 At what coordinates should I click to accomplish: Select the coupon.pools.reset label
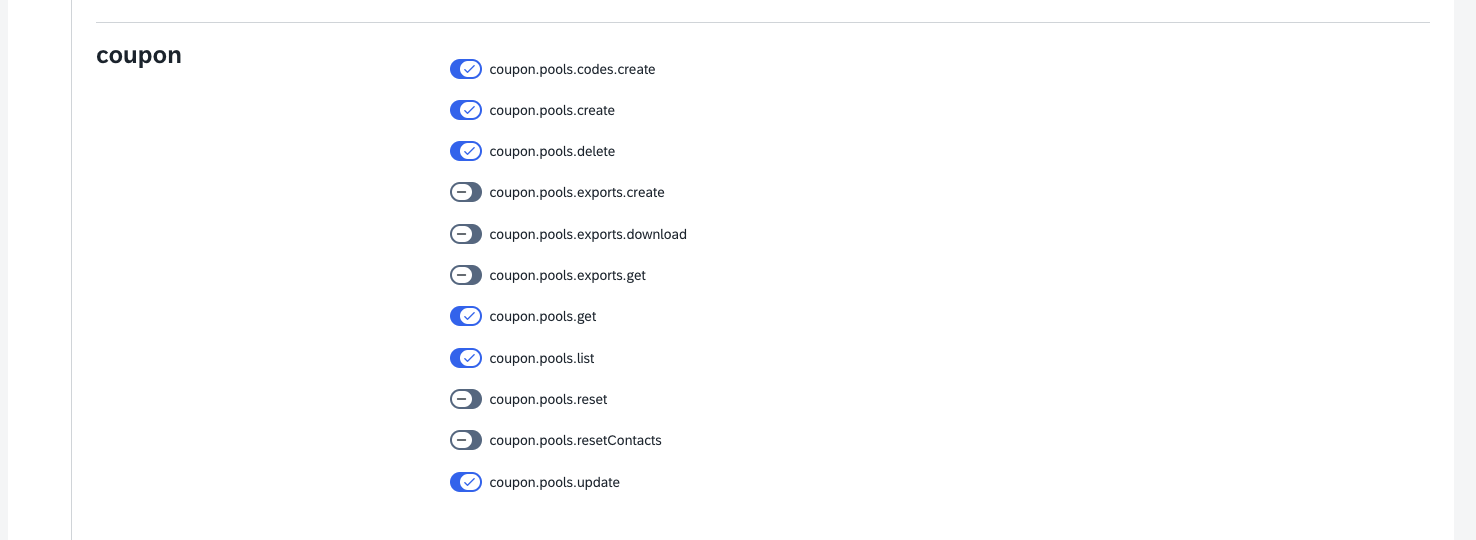[x=548, y=399]
